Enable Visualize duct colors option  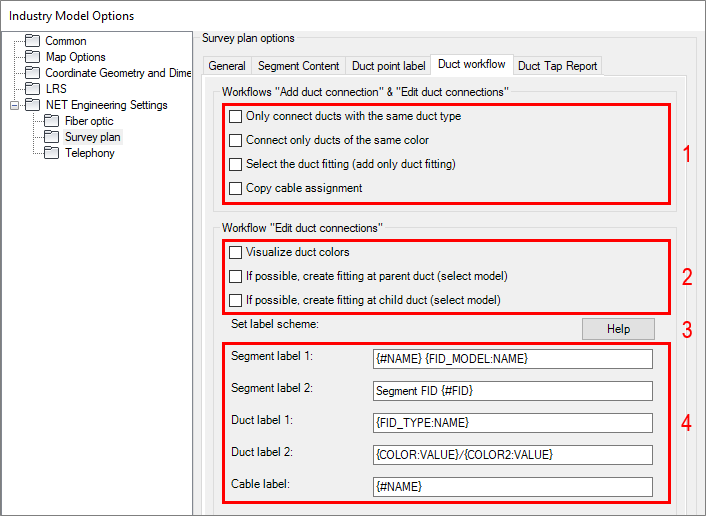[x=235, y=252]
